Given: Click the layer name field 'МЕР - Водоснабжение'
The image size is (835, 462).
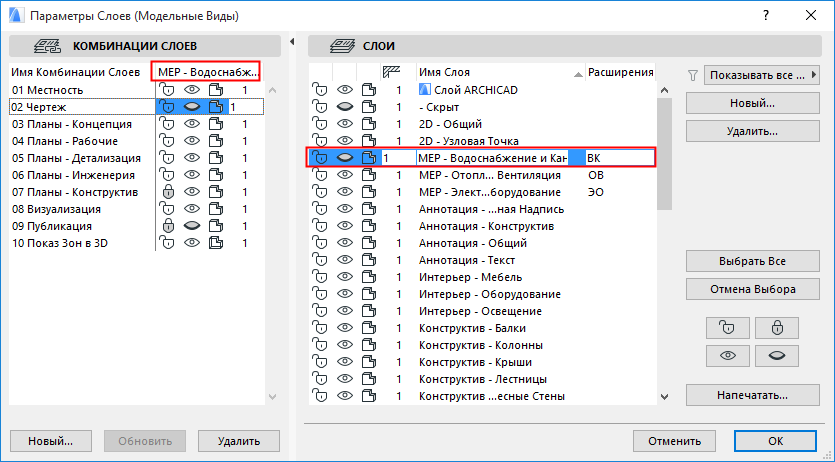Looking at the screenshot, I should (490, 158).
